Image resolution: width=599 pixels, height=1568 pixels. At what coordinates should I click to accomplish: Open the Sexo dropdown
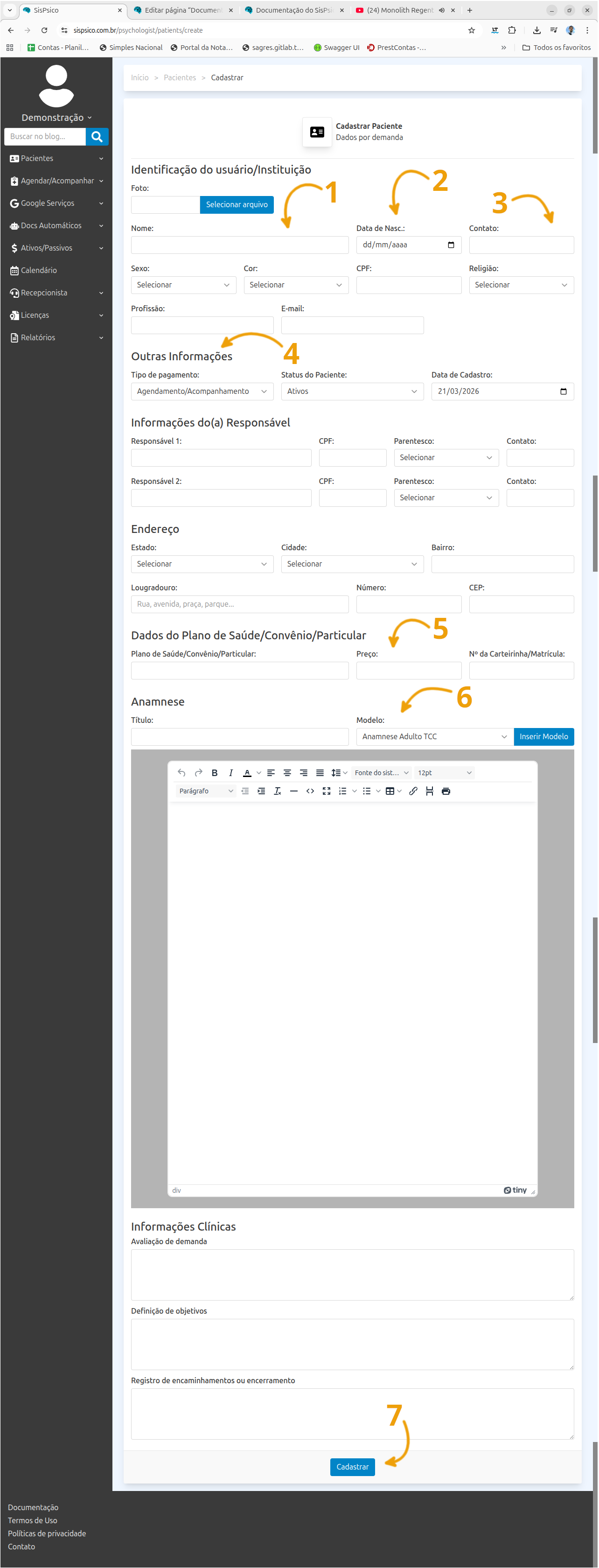point(183,285)
